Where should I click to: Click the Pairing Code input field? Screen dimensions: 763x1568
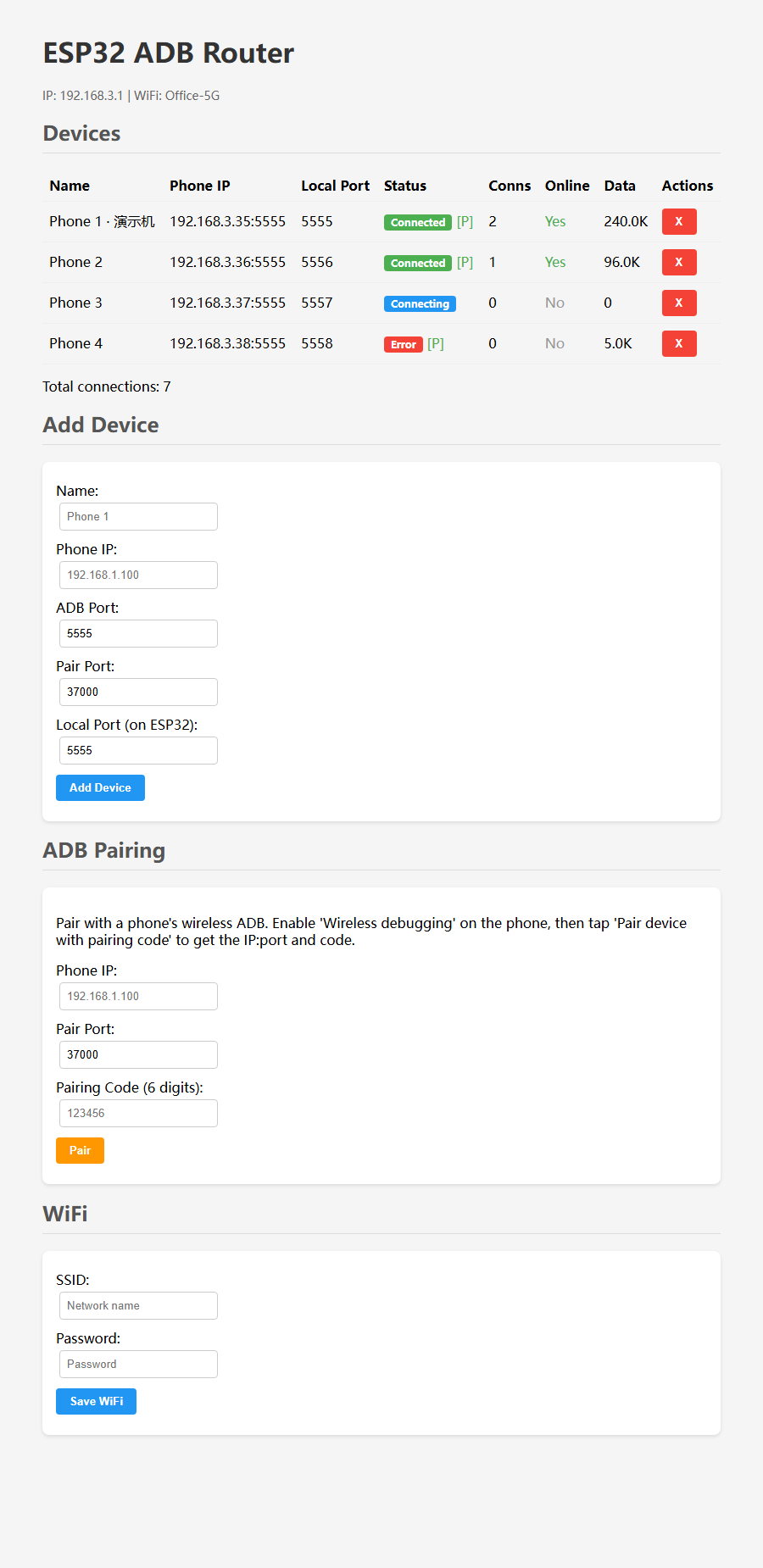[138, 1113]
